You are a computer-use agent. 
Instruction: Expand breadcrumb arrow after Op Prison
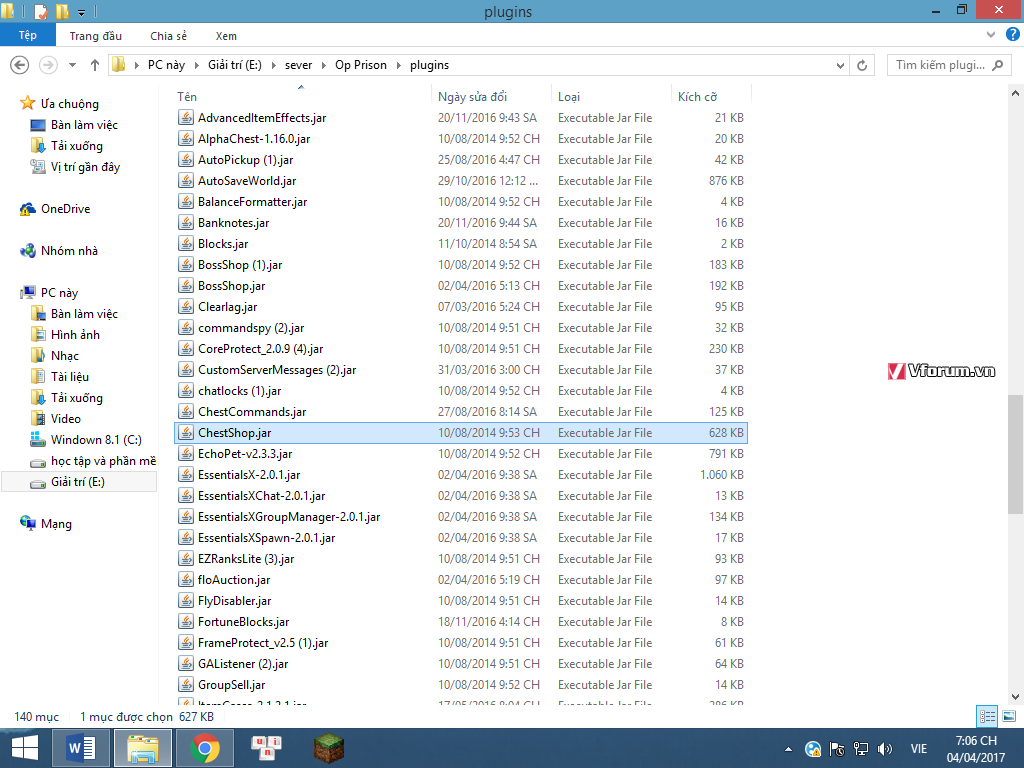click(x=398, y=65)
